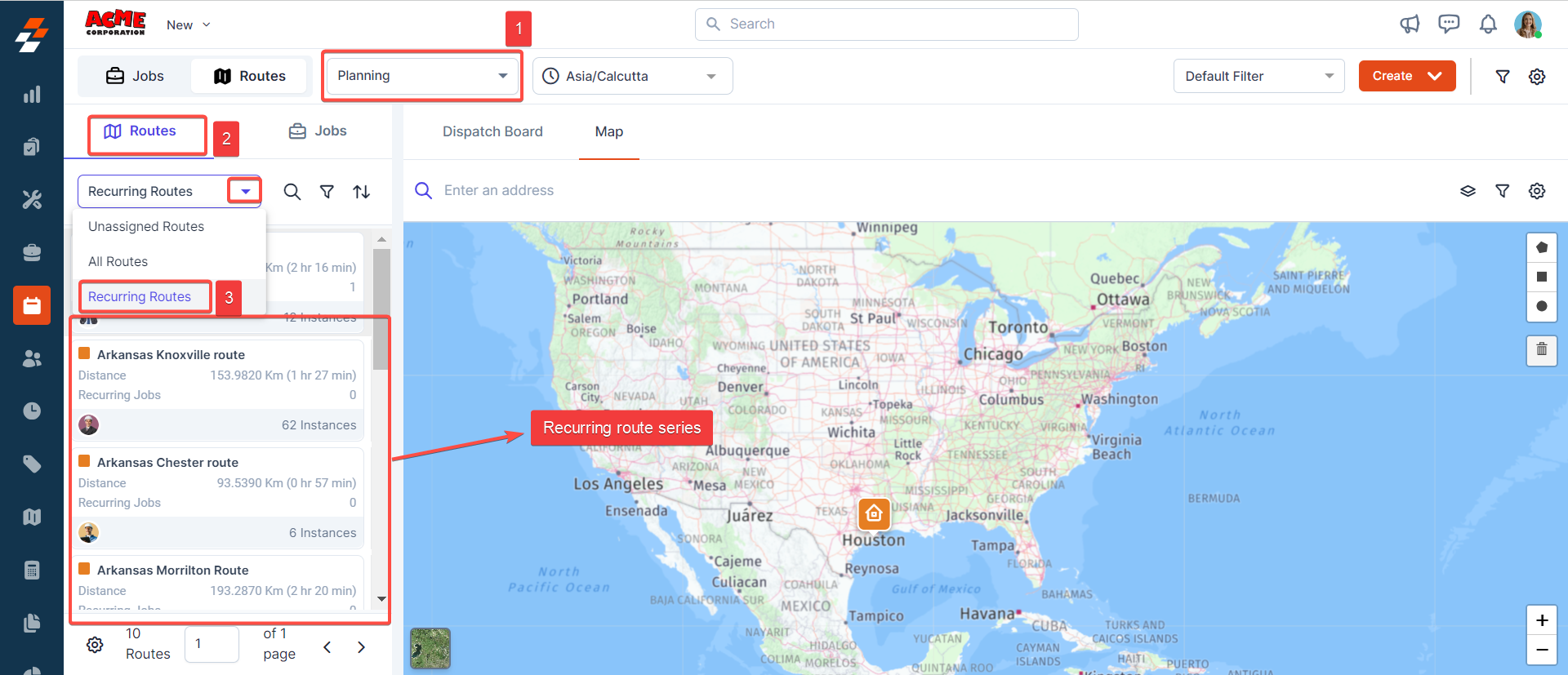
Task: Open the Asia/Calcutta timezone dropdown
Action: pyautogui.click(x=632, y=76)
